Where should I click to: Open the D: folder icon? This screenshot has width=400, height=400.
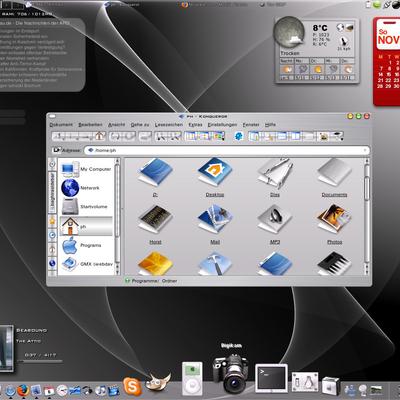(155, 173)
